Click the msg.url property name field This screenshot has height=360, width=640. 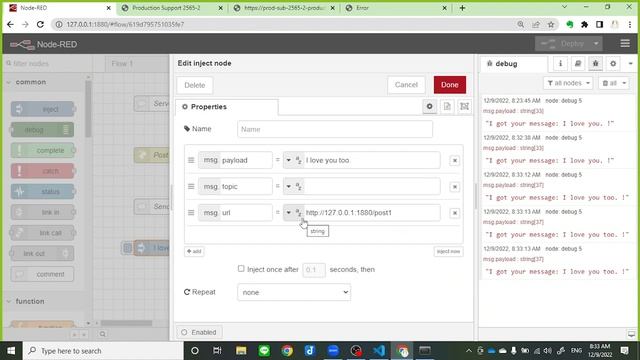[235, 213]
